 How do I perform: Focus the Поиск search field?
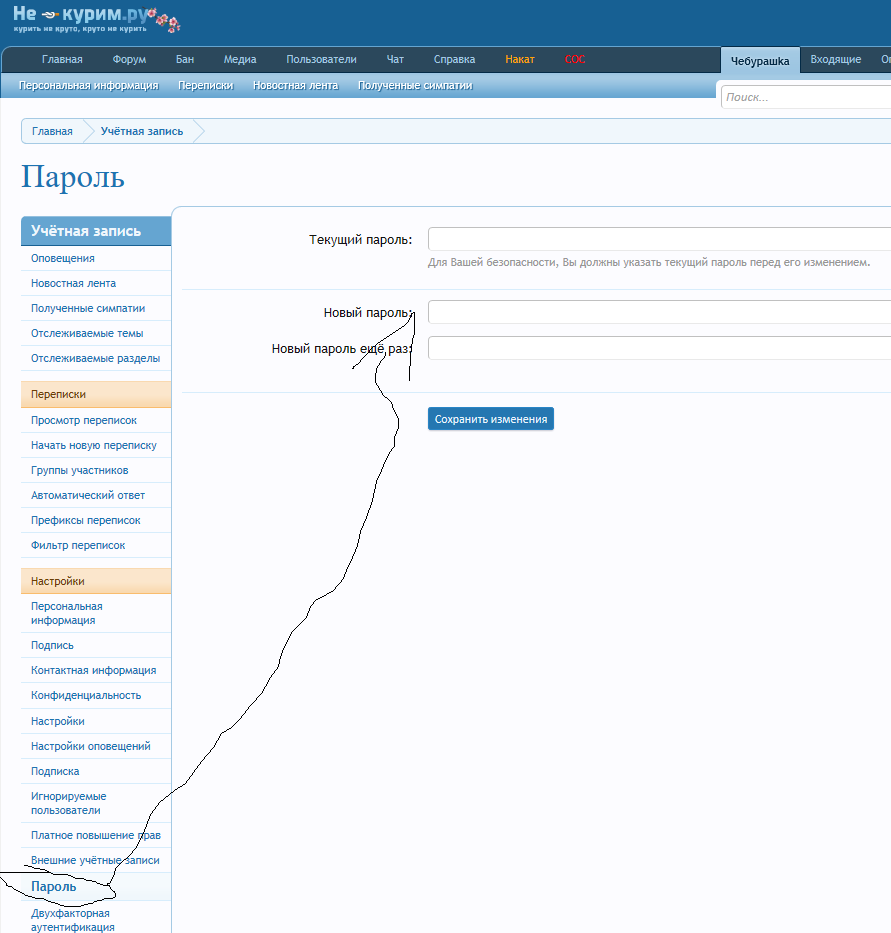806,97
